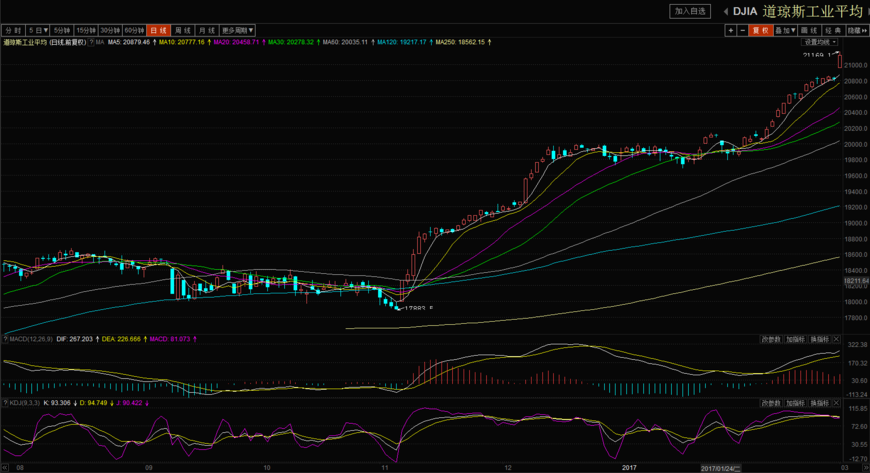
Task: Click the 加入自选 add to watchlist button
Action: (x=690, y=11)
